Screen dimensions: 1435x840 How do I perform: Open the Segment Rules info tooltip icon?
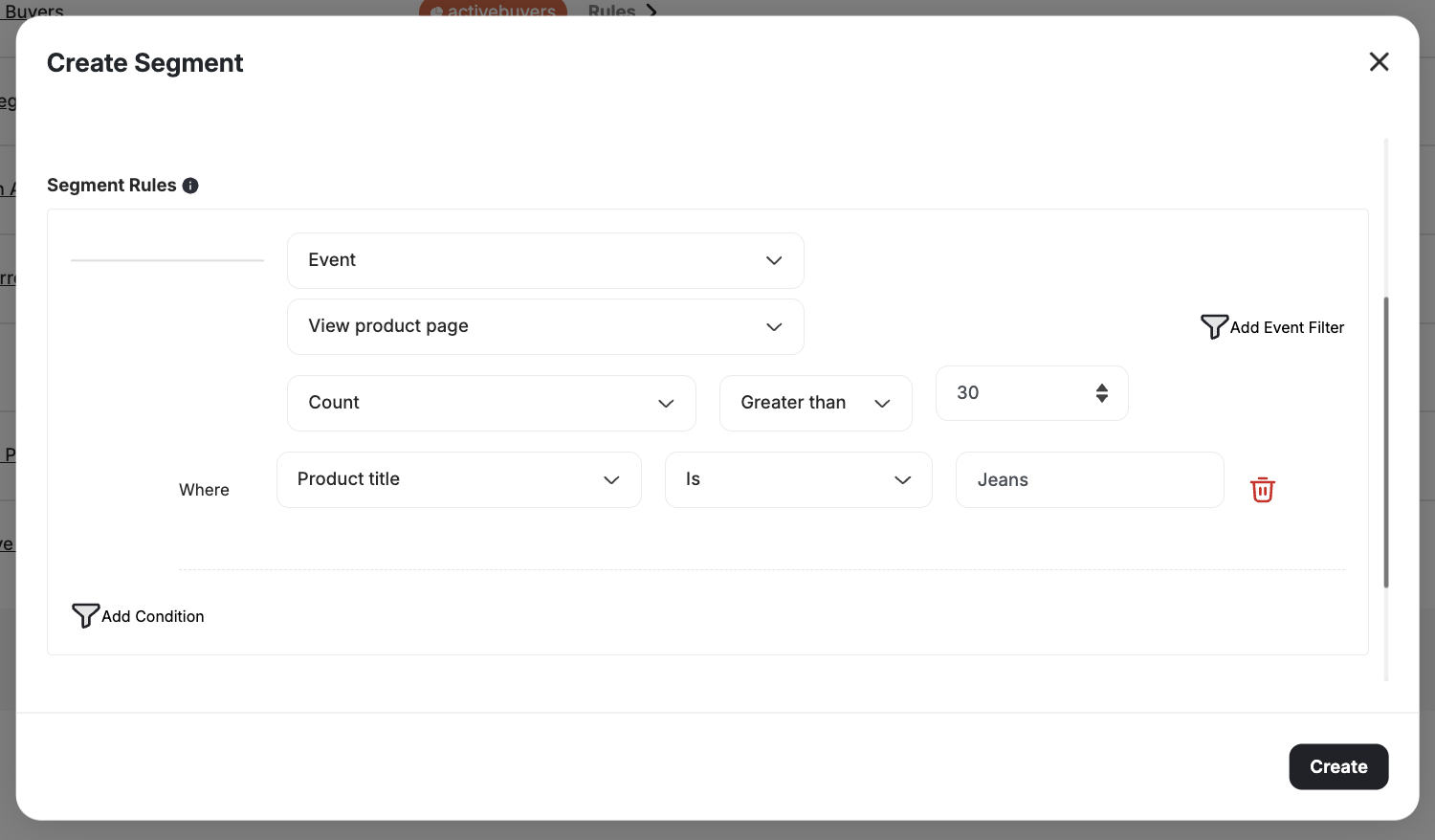190,185
